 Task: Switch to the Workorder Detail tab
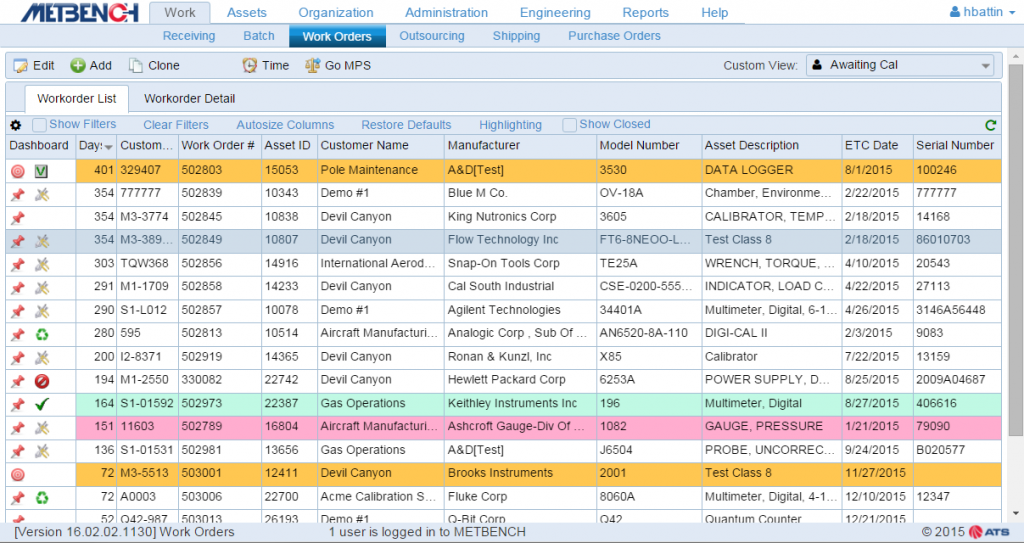coord(189,99)
